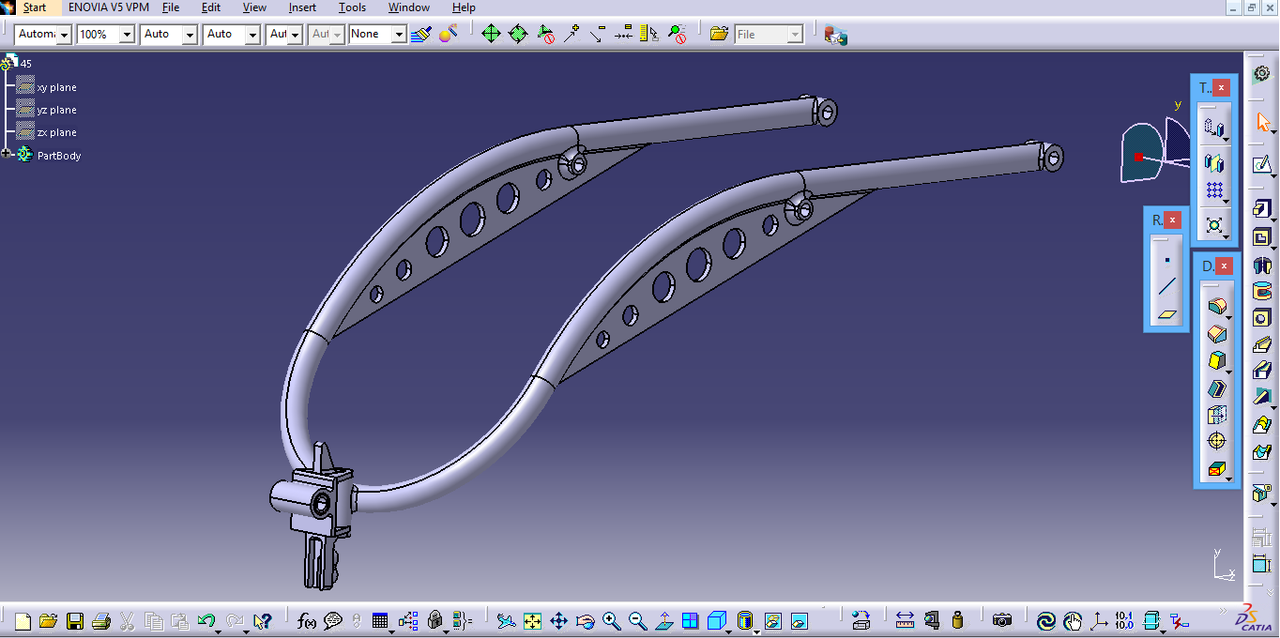Close the Dress-Up floating toolbar

pos(1223,266)
